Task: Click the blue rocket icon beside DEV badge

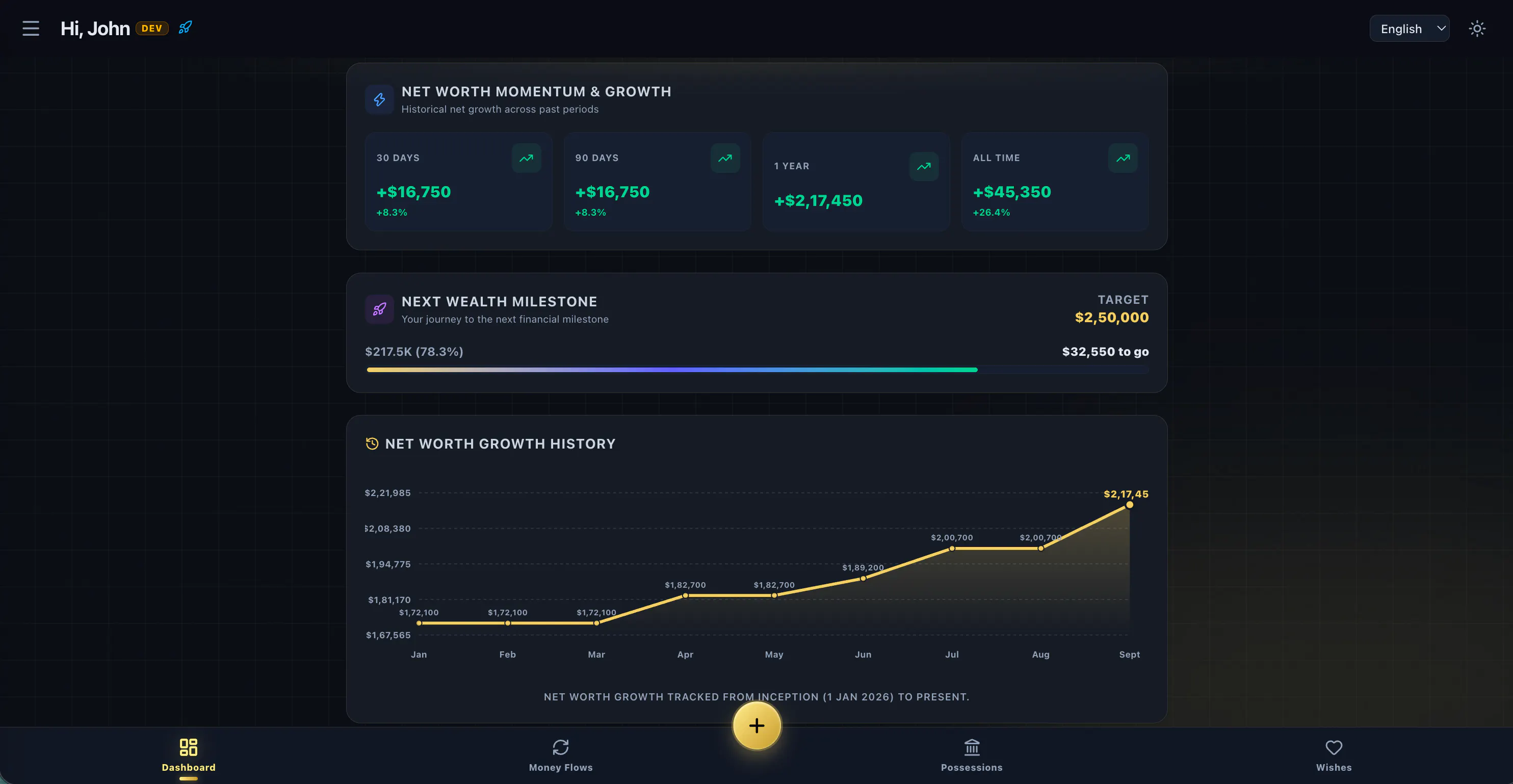Action: [185, 28]
